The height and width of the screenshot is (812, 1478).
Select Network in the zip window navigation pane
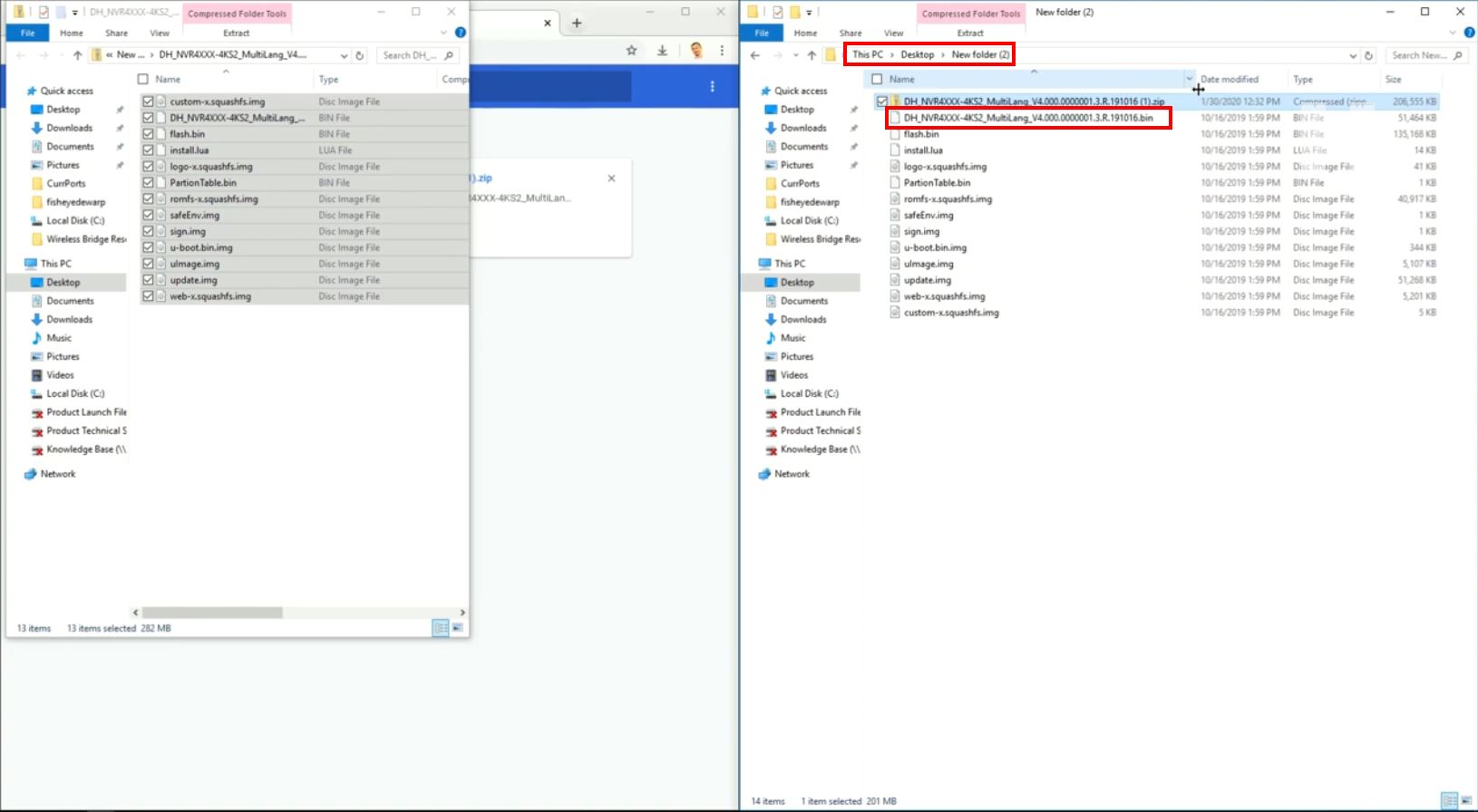(57, 474)
